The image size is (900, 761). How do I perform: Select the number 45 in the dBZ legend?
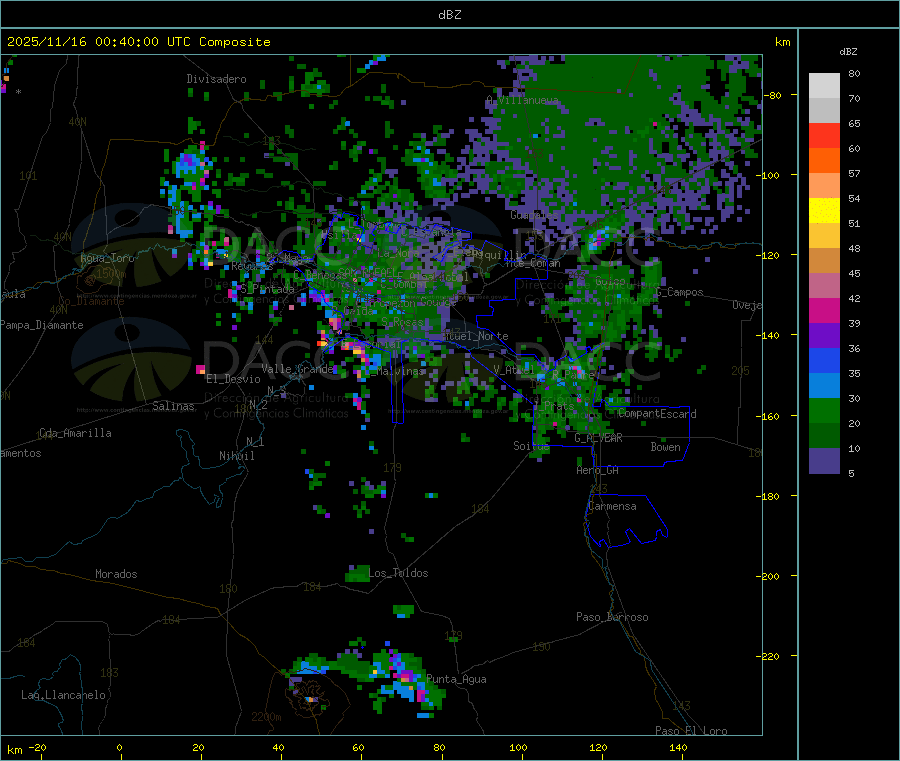click(x=854, y=274)
